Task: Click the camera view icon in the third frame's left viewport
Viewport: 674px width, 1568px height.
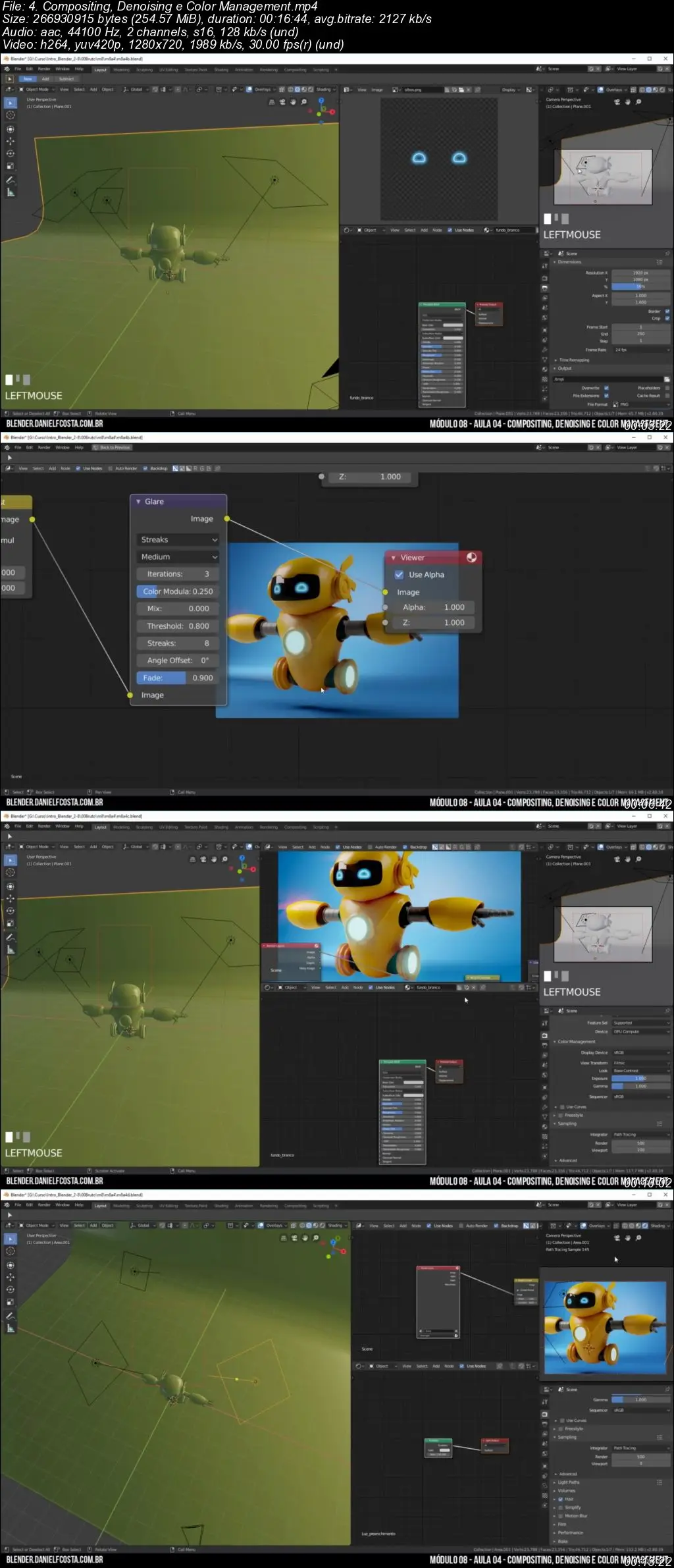Action: coord(203,859)
